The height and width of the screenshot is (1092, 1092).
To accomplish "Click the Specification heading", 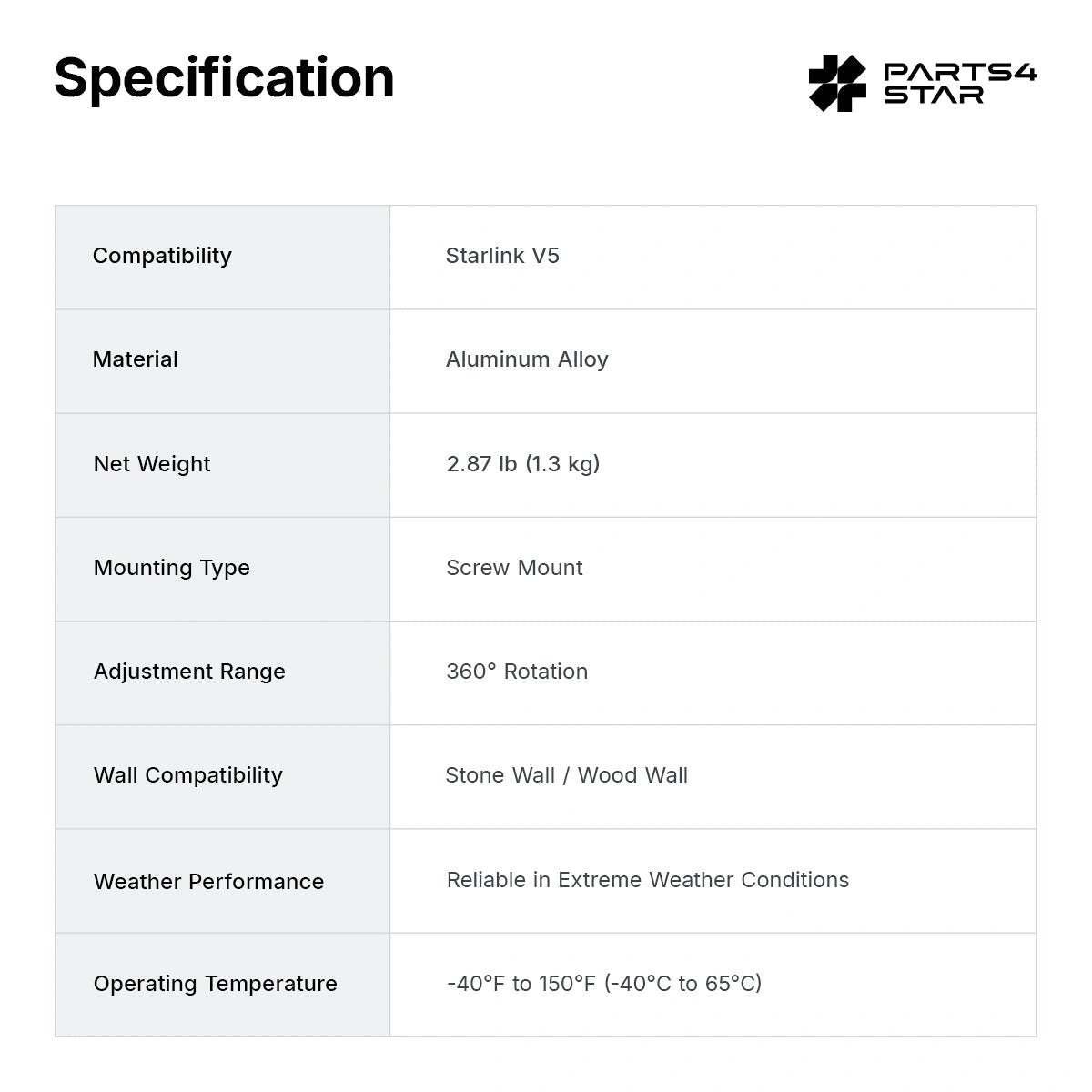I will [224, 78].
